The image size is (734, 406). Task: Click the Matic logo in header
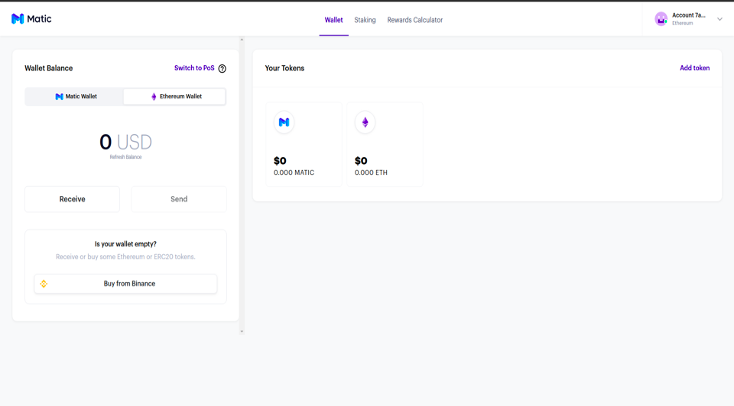click(x=31, y=19)
